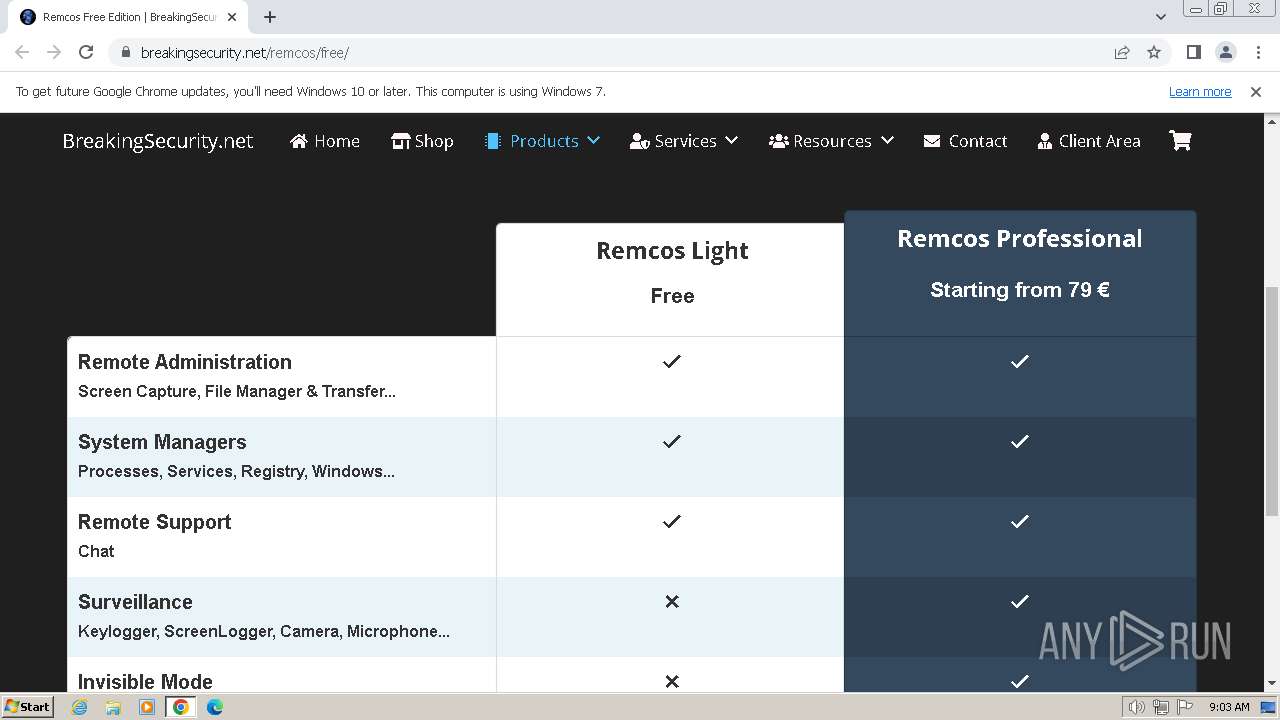Click the Remcos Professional column header
Viewport: 1280px width, 720px height.
tap(1019, 239)
